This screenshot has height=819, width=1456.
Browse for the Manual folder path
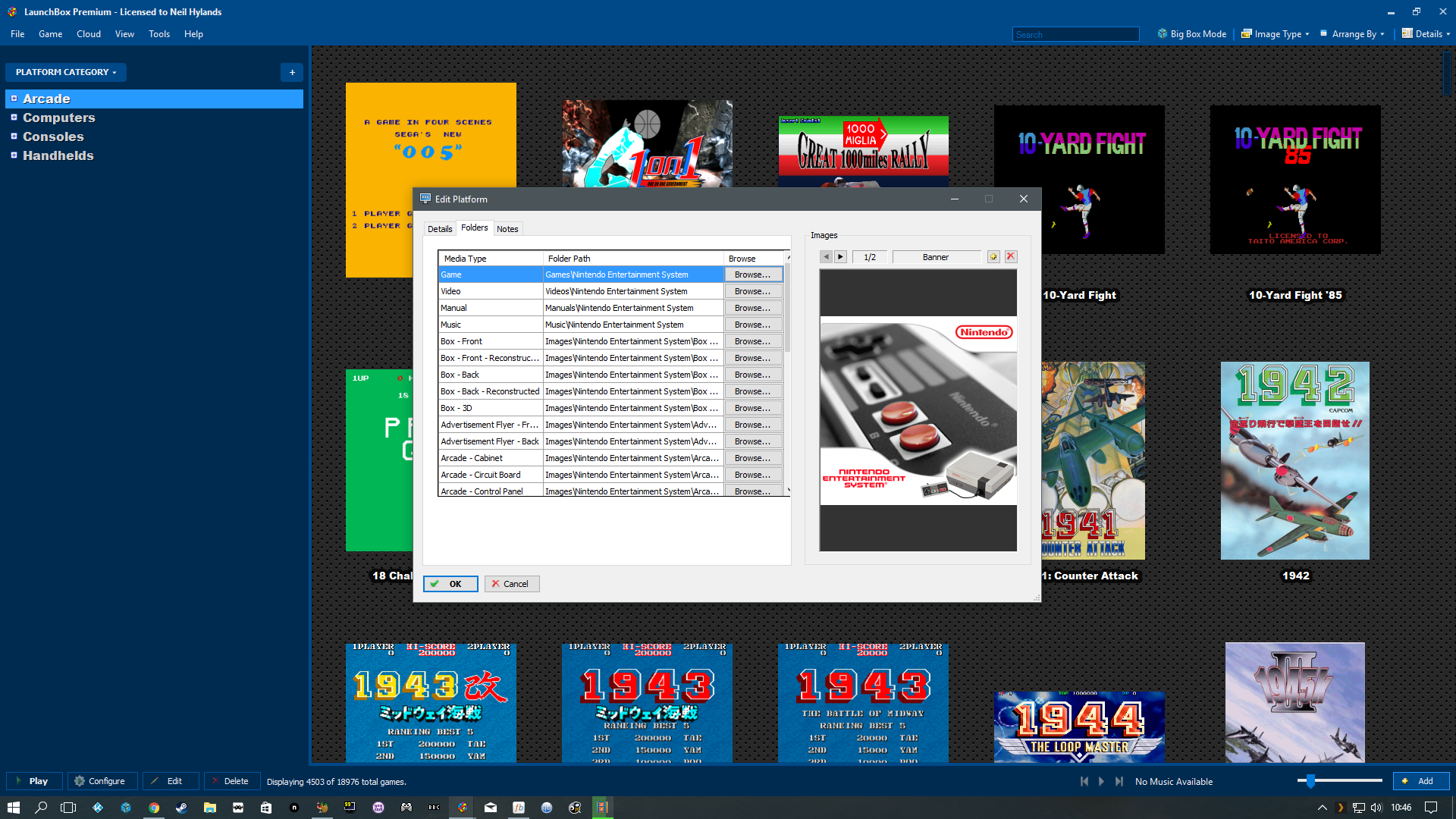pos(753,308)
